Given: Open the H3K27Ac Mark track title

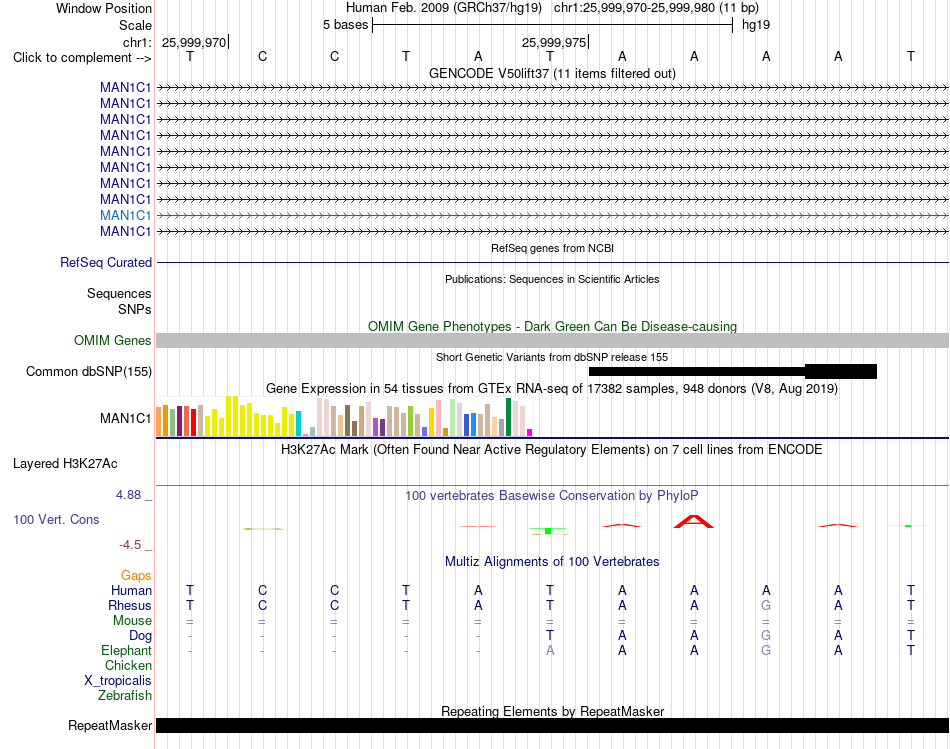Looking at the screenshot, I should pos(552,450).
